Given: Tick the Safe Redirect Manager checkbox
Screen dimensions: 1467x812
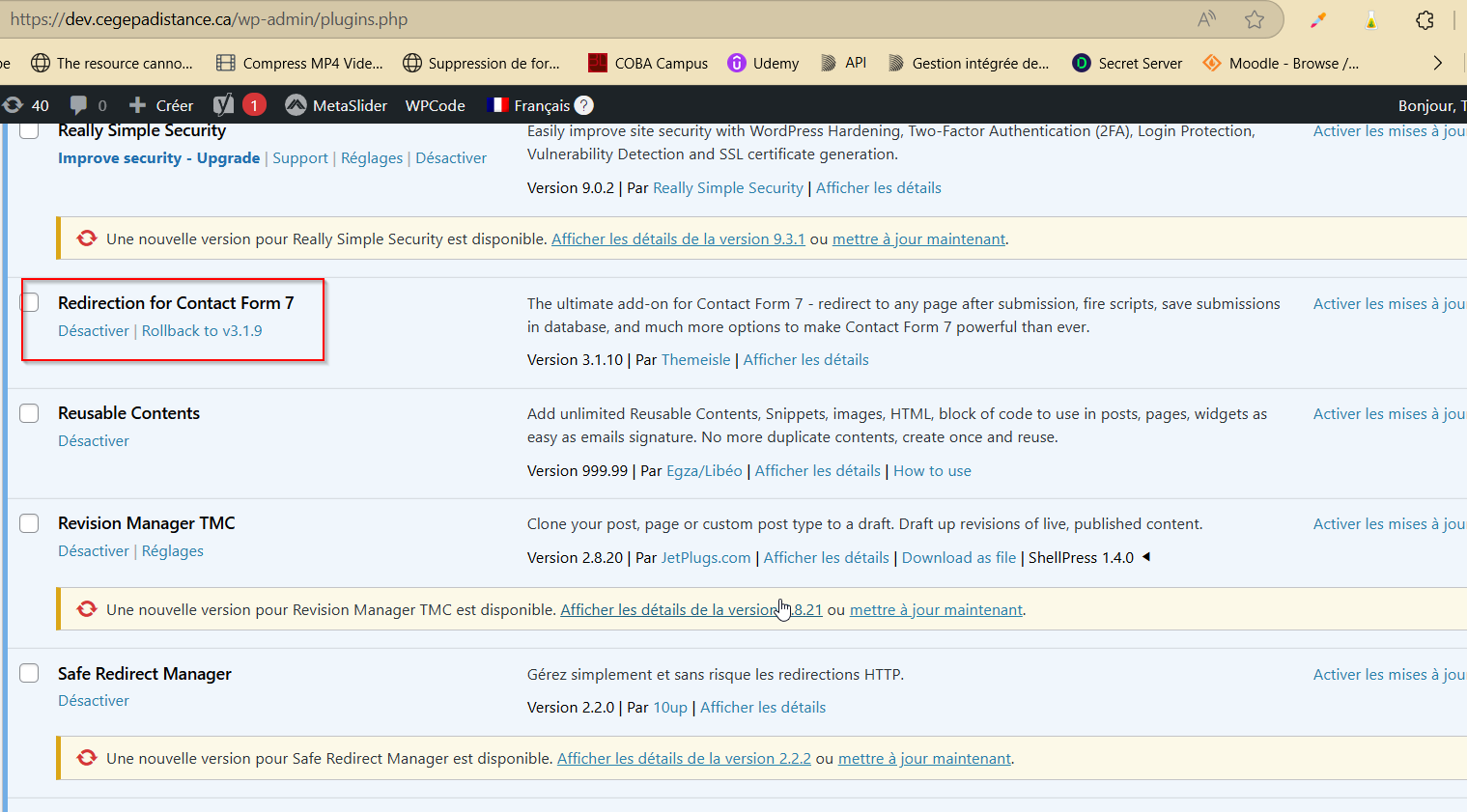Looking at the screenshot, I should 30,673.
